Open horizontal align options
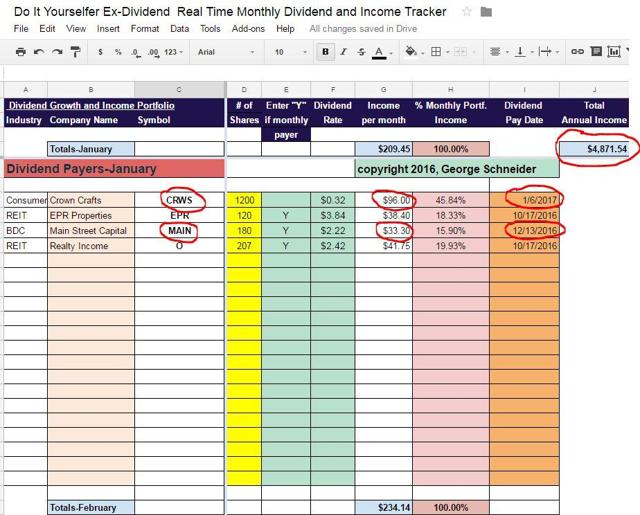The height and width of the screenshot is (515, 640). pos(495,51)
